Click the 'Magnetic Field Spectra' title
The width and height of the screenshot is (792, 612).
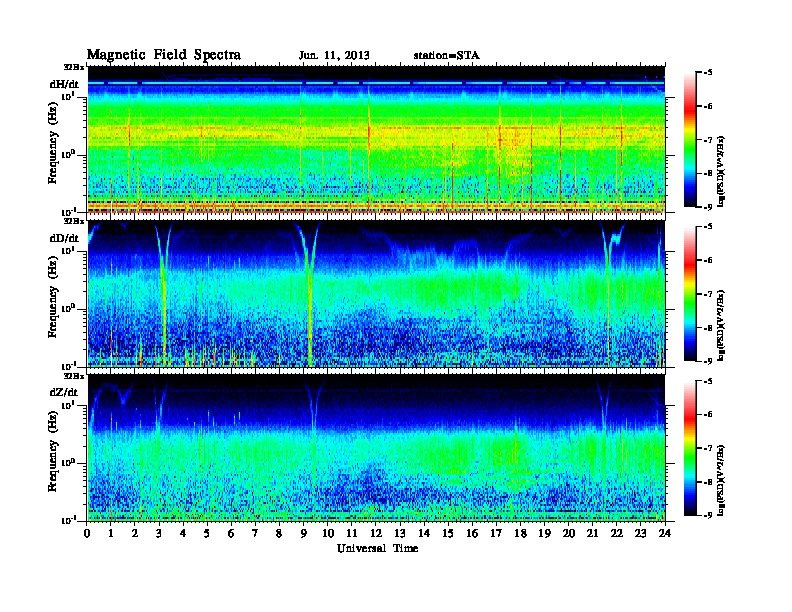click(164, 55)
